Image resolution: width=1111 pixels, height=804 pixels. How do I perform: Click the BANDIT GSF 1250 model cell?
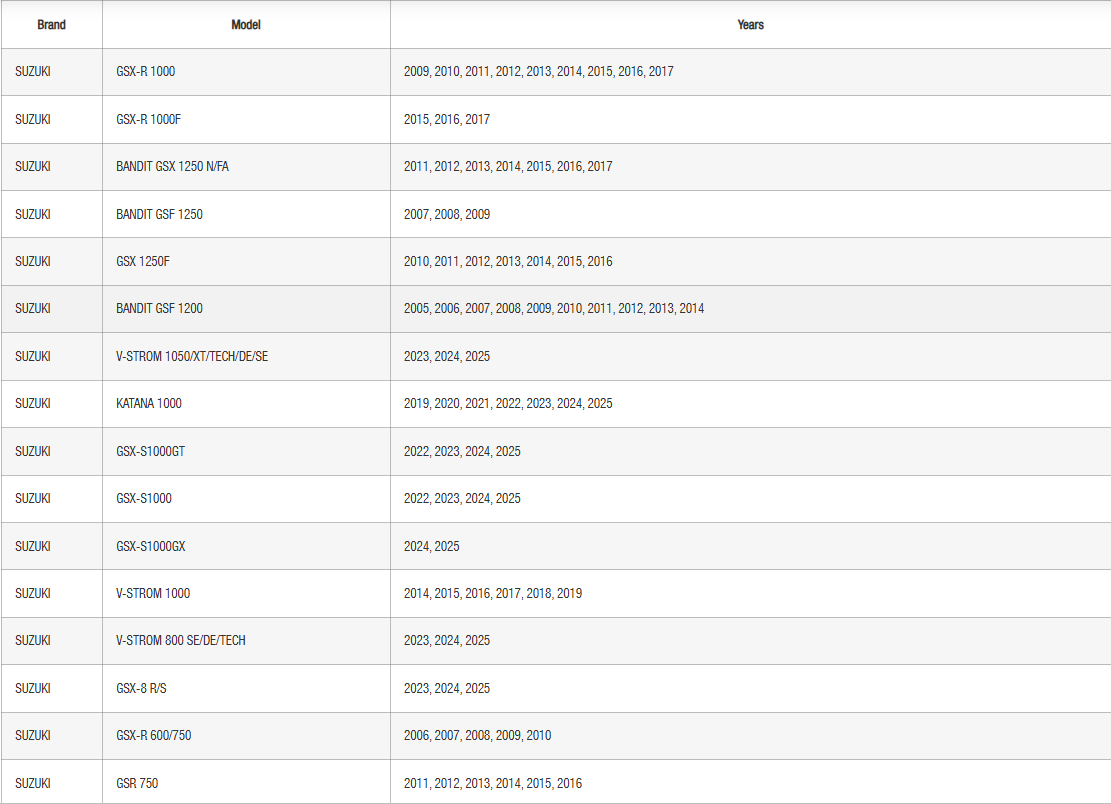(159, 214)
